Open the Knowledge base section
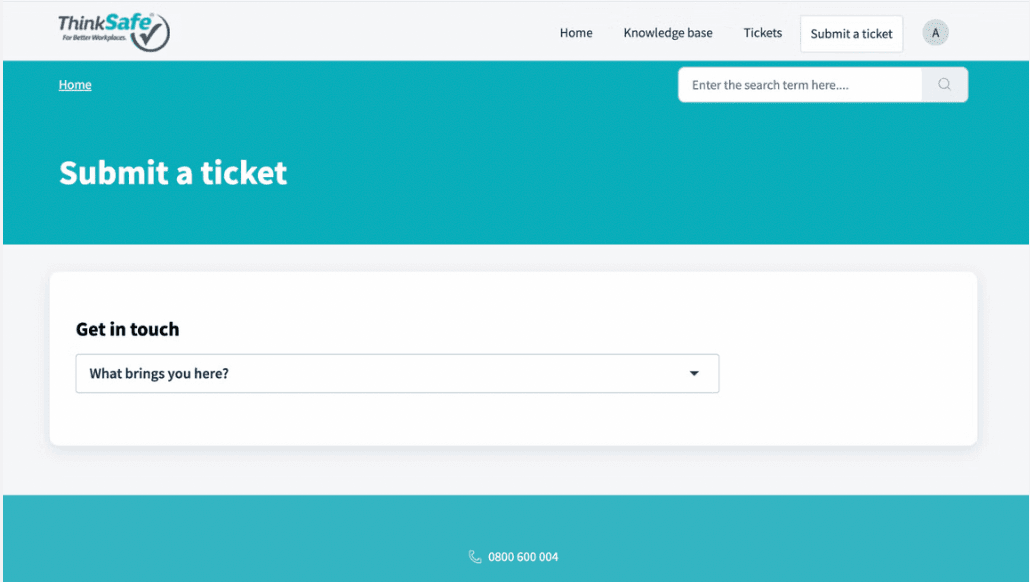The width and height of the screenshot is (1030, 582). (667, 32)
